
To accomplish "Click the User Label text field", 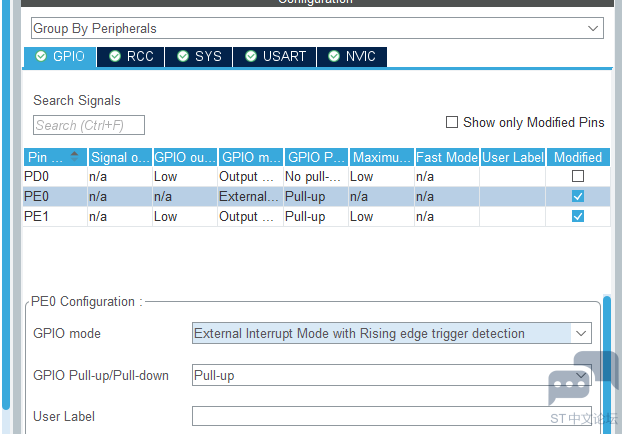I will pyautogui.click(x=391, y=416).
